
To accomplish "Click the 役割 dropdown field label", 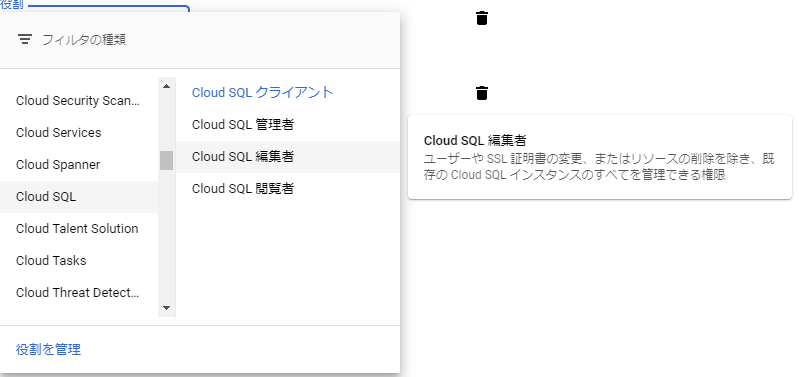I will (12, 5).
